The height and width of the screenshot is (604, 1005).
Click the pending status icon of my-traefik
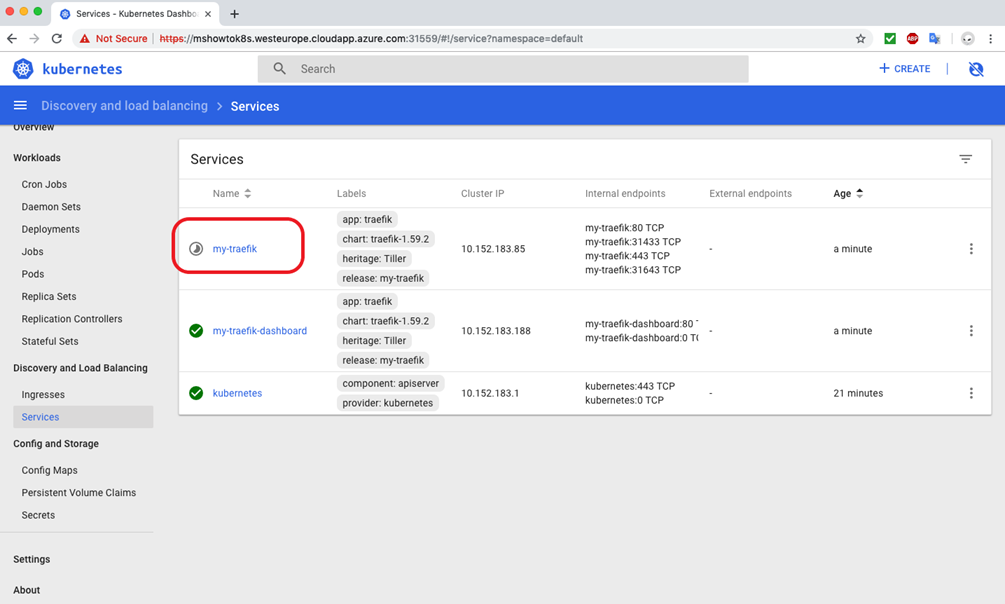pyautogui.click(x=196, y=249)
